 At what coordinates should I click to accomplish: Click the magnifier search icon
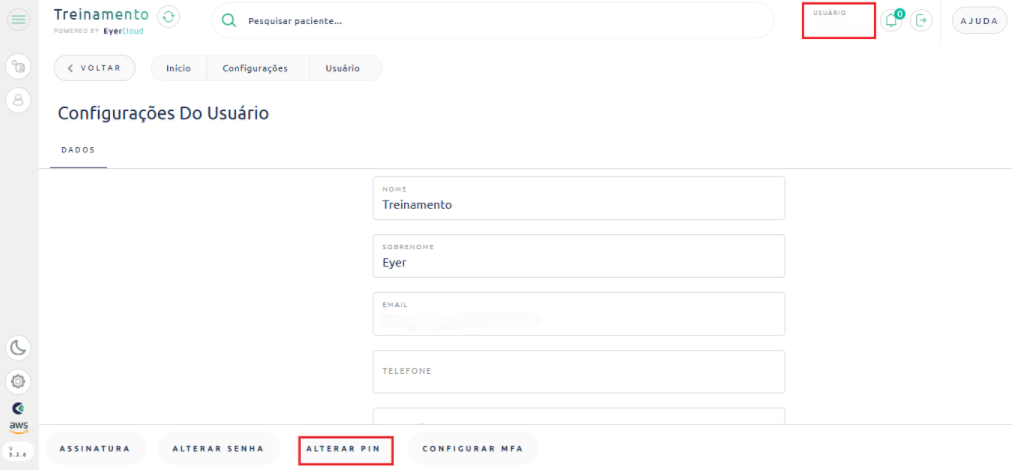[x=228, y=21]
